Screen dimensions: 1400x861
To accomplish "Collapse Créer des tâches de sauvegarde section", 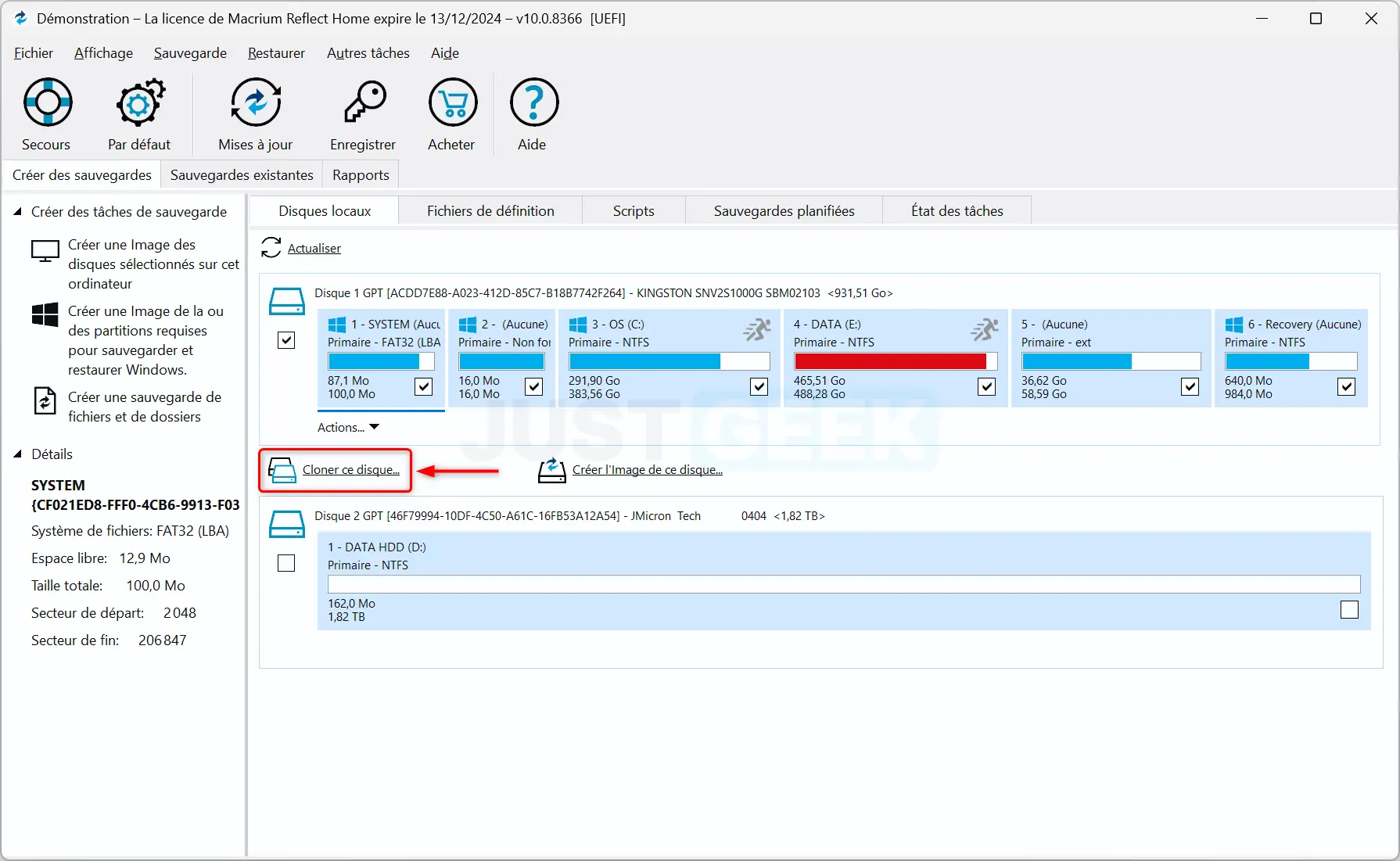I will pos(17,211).
